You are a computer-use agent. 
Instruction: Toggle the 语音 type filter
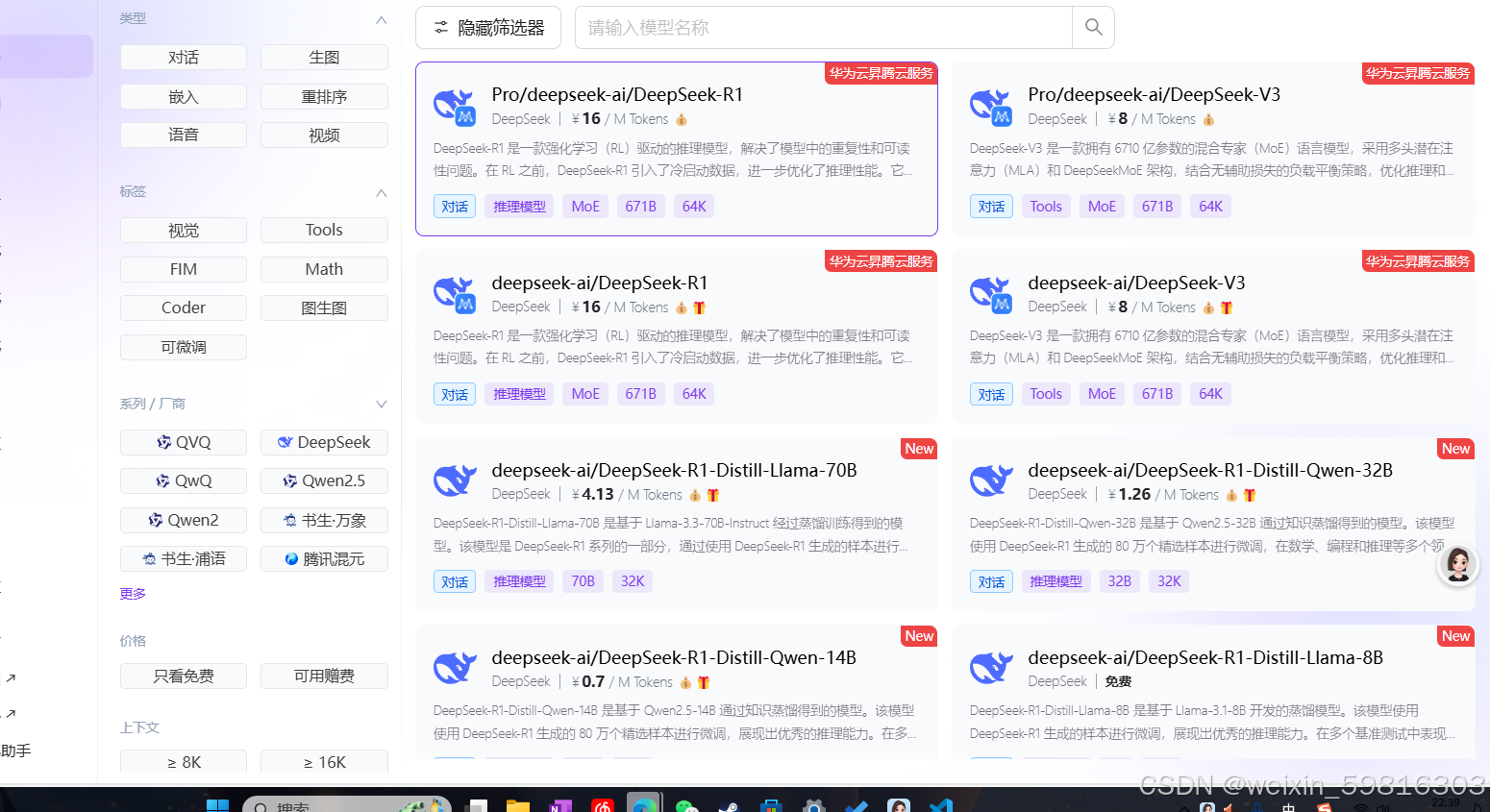pos(184,135)
